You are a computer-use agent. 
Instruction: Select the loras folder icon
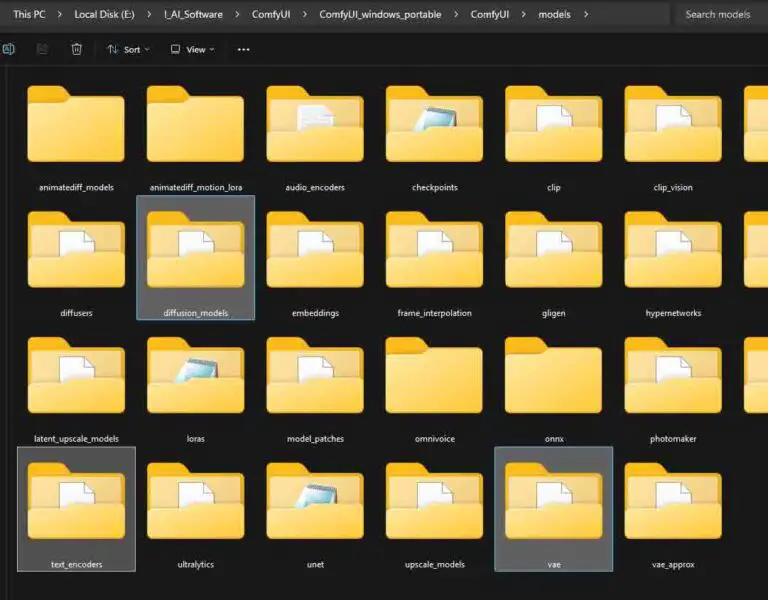[195, 375]
